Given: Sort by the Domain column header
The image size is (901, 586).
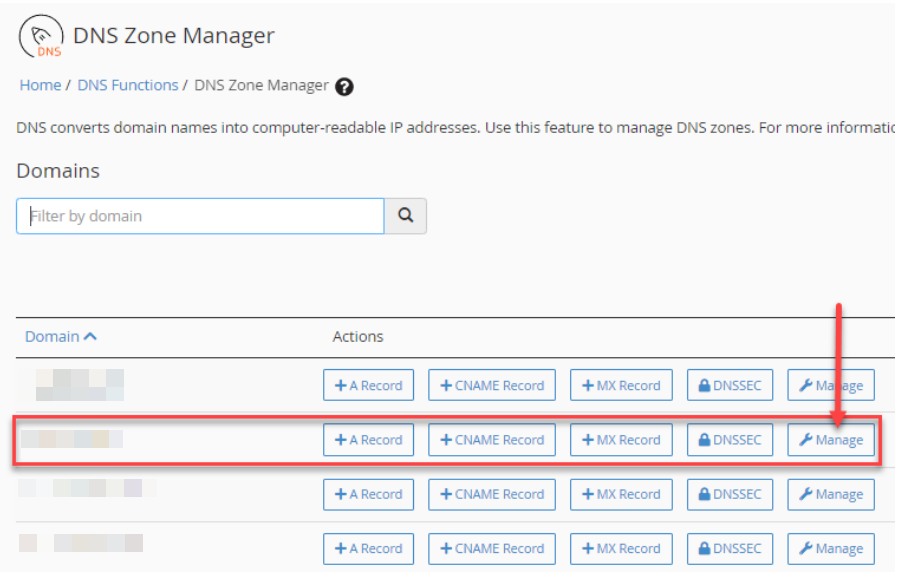Looking at the screenshot, I should point(60,337).
